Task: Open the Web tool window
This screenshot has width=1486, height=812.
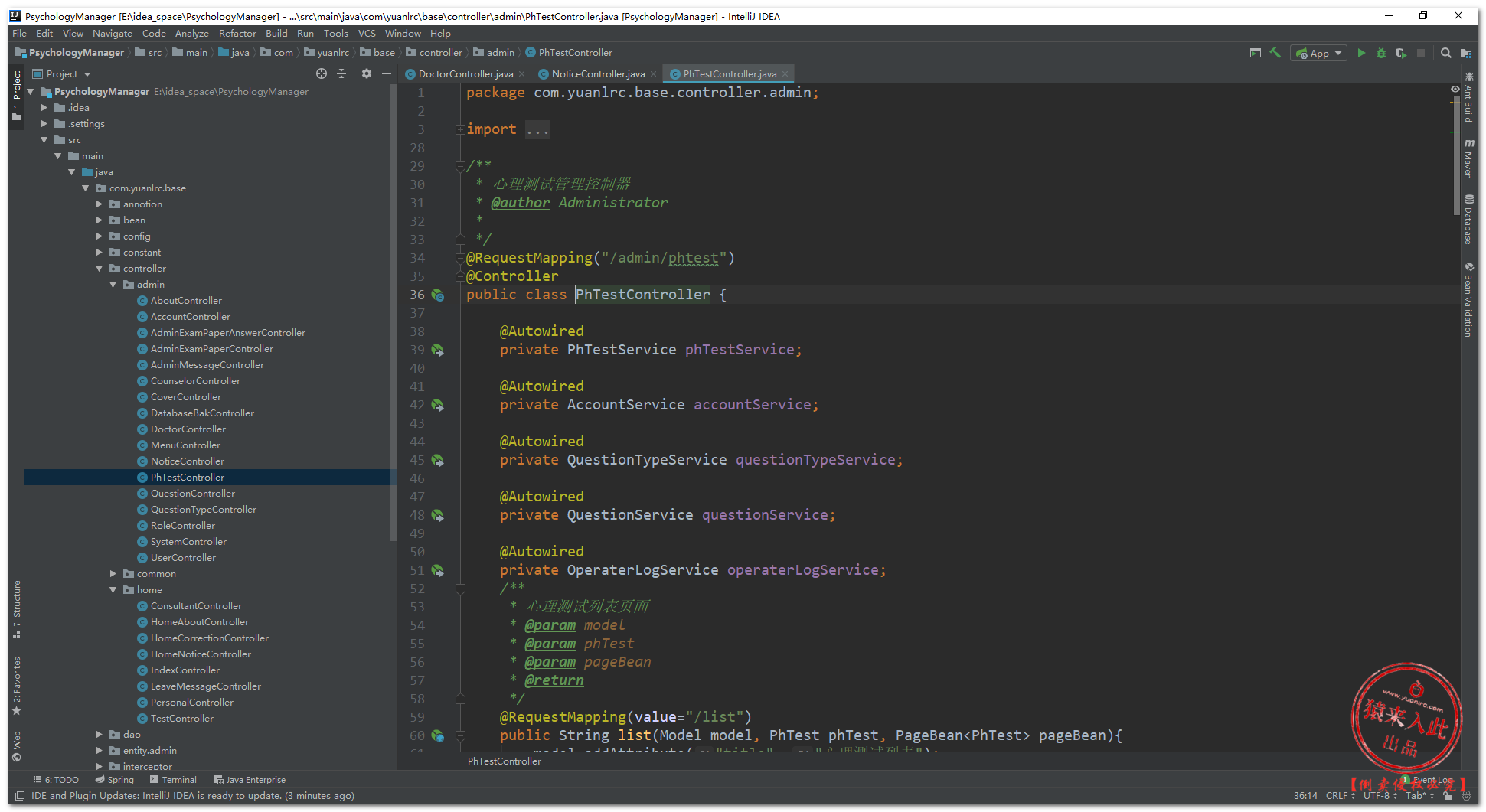Action: coord(17,746)
